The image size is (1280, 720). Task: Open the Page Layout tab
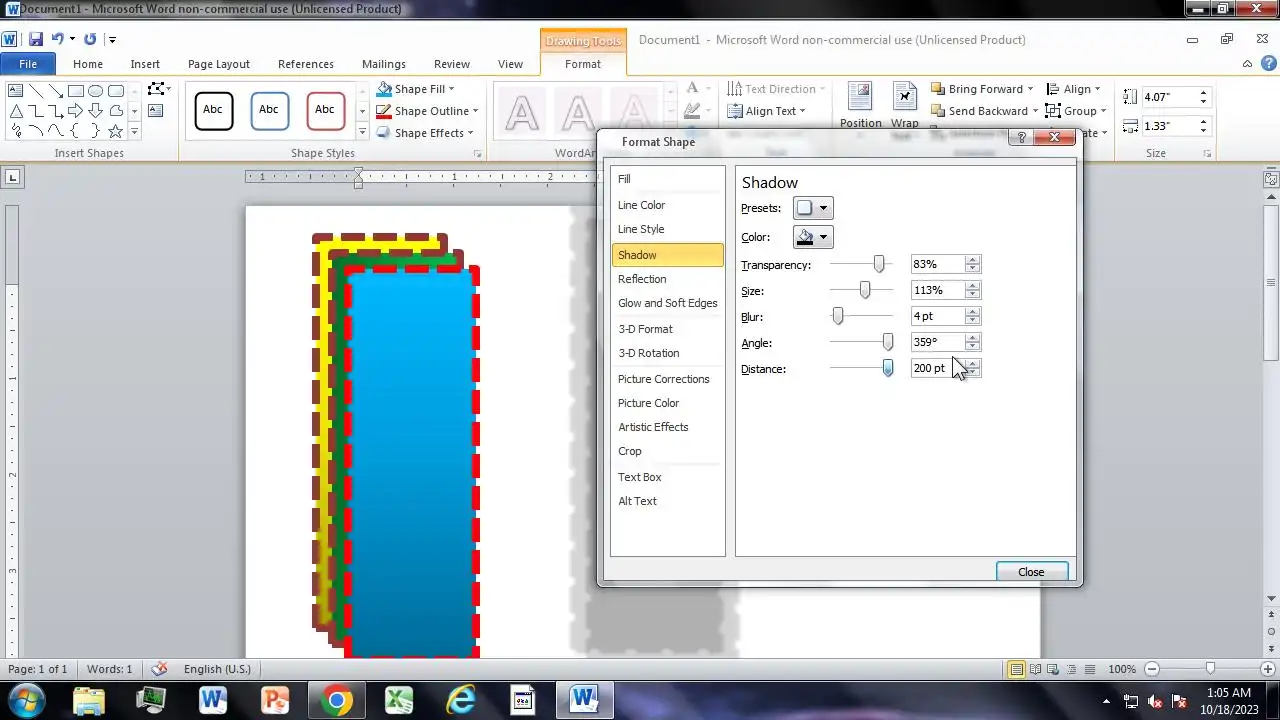[x=219, y=64]
